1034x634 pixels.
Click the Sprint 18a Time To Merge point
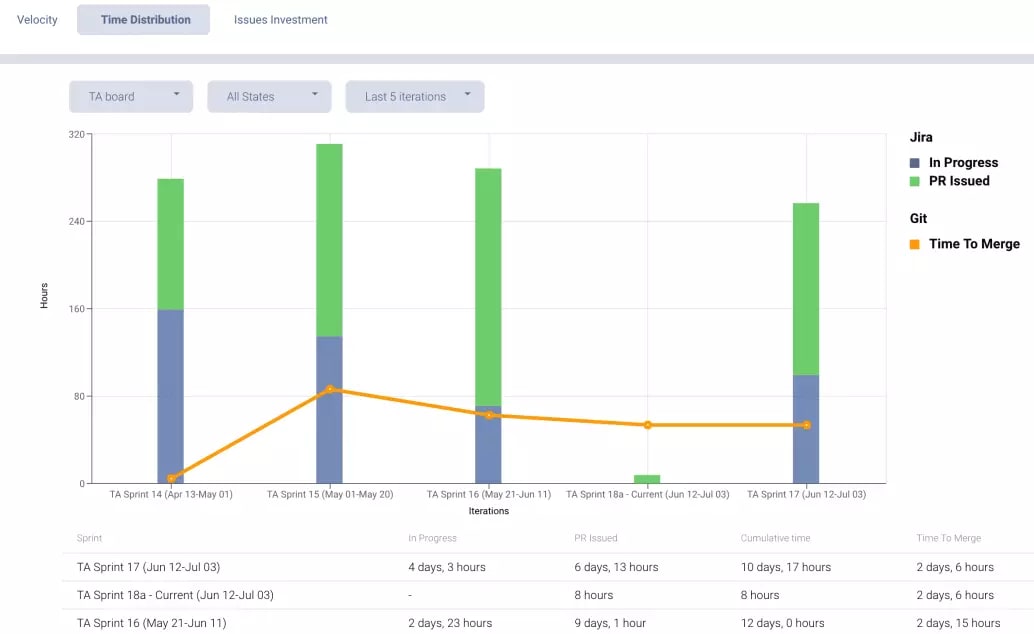(x=648, y=425)
